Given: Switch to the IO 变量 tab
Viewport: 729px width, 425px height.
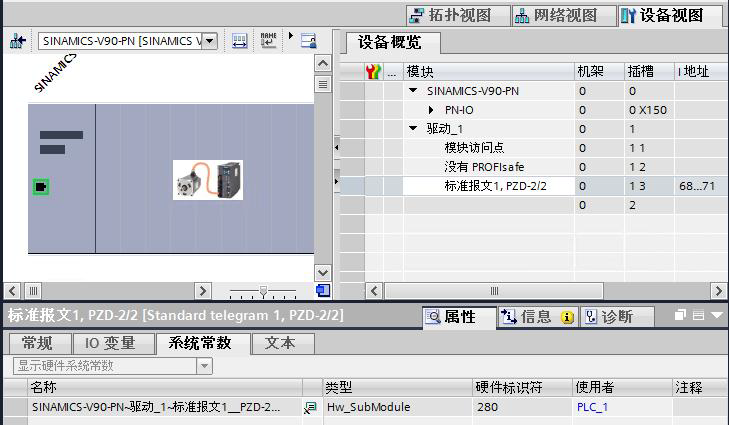Looking at the screenshot, I should [x=113, y=344].
